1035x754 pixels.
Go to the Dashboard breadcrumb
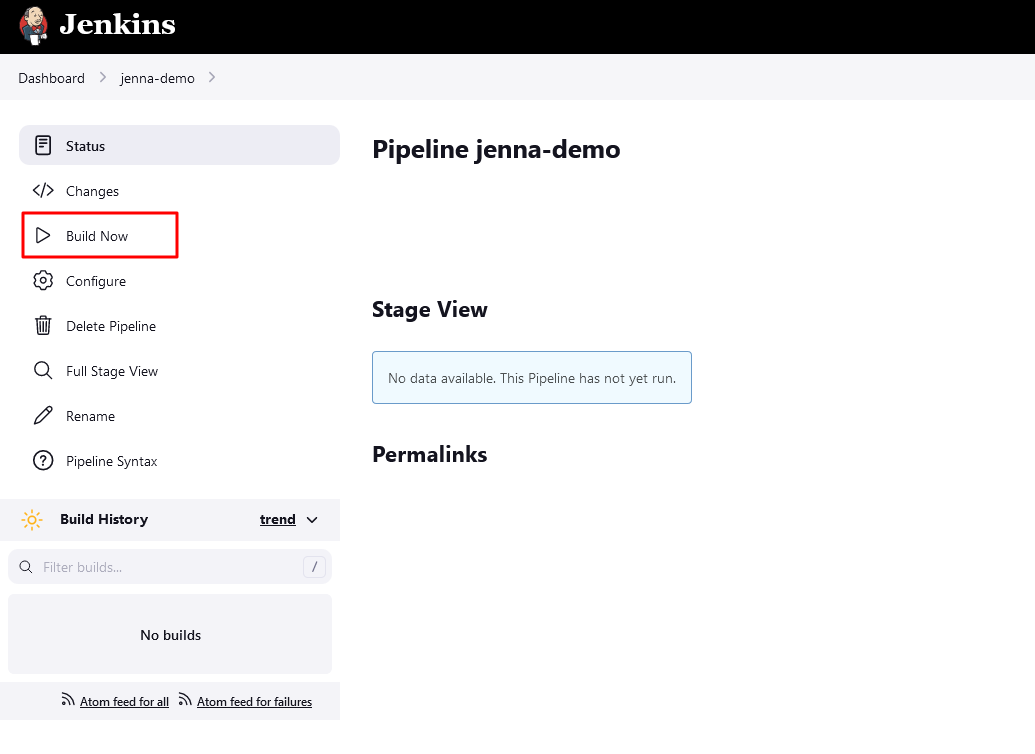point(51,78)
